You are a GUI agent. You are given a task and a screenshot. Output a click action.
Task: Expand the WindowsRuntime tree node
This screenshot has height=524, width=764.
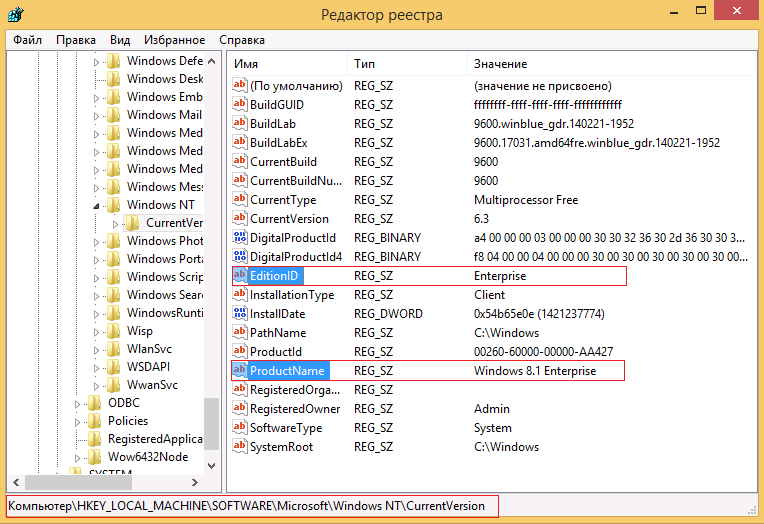(96, 314)
